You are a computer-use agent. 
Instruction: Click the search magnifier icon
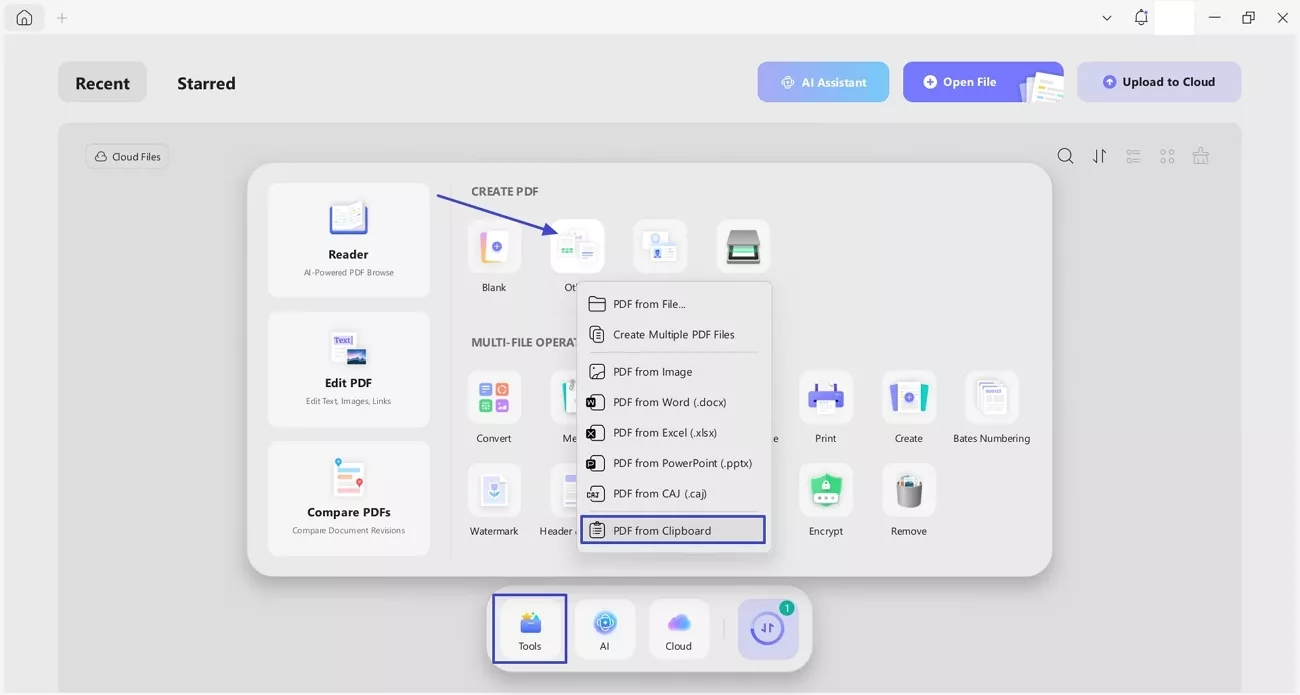[1066, 156]
